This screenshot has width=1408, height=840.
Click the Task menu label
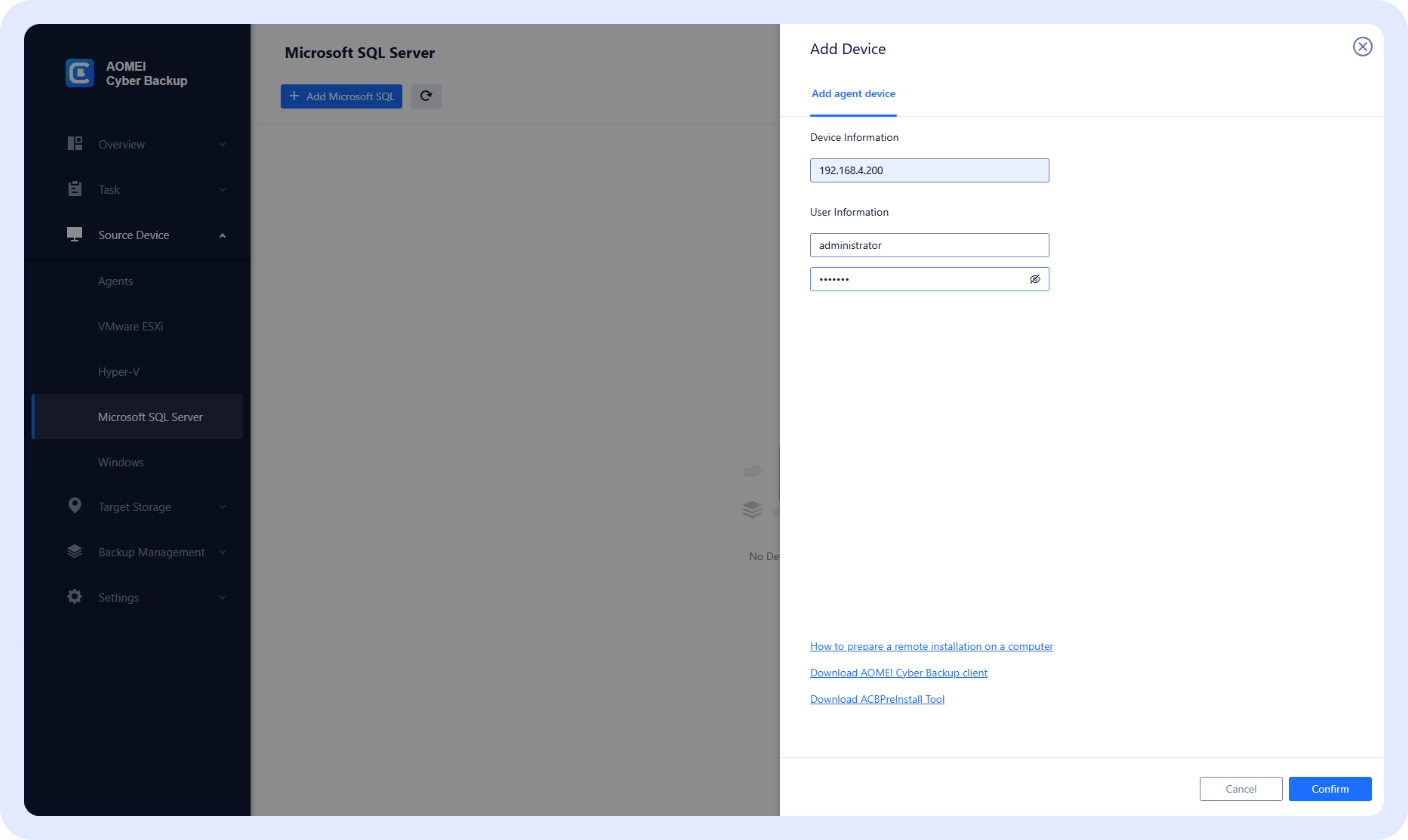(109, 190)
